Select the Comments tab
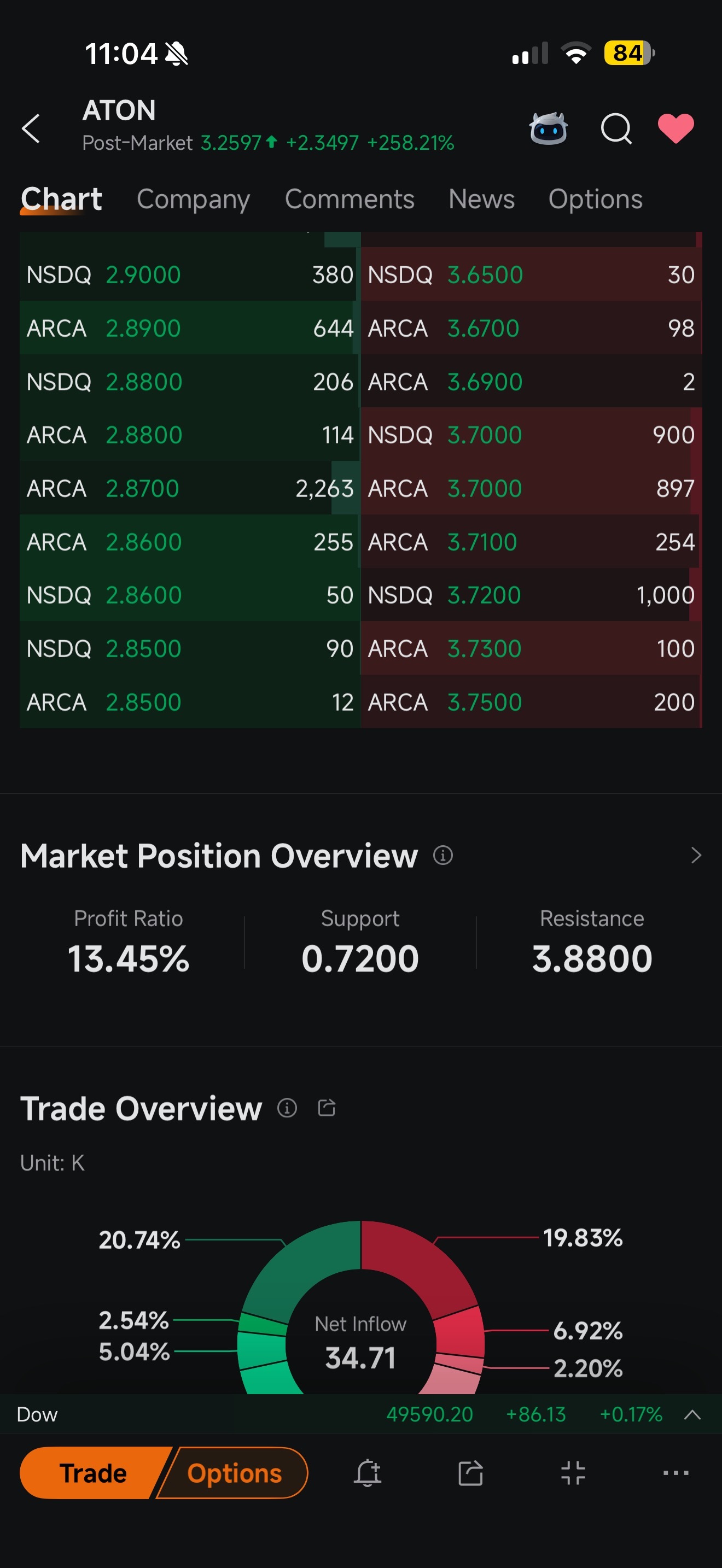 click(x=350, y=199)
